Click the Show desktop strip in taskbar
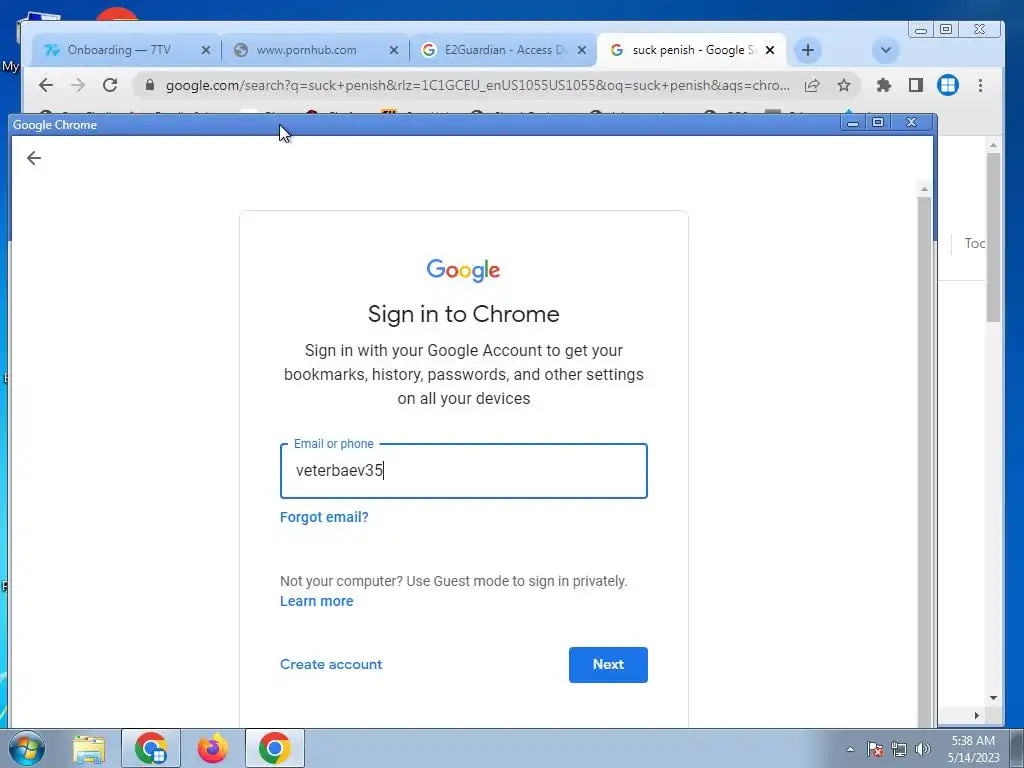 pyautogui.click(x=1016, y=748)
